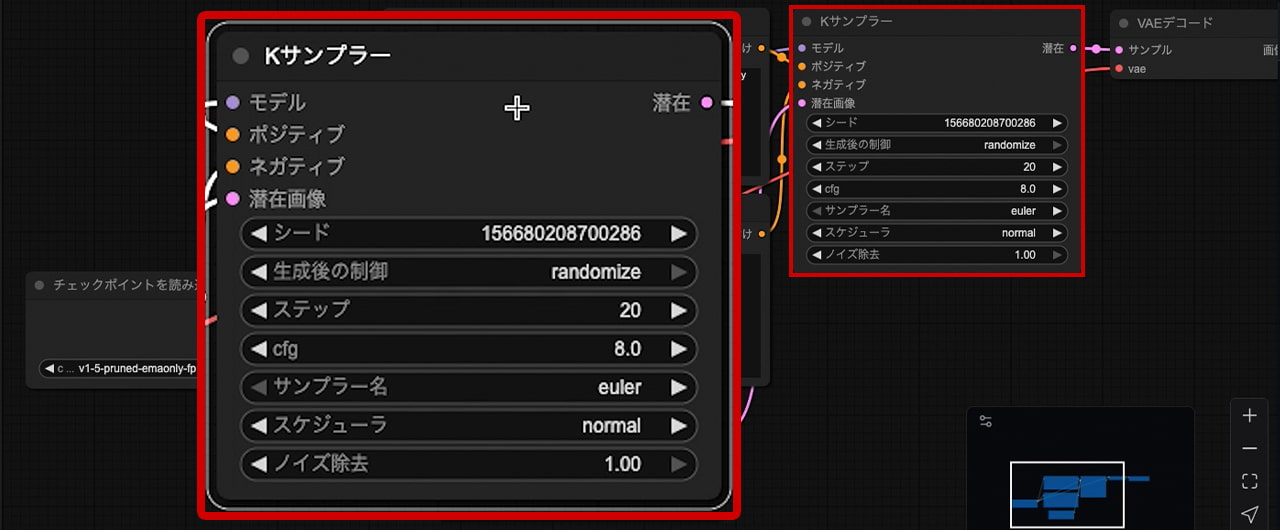
Task: Click the シード value field in enlarged Kサンプラー
Action: (560, 234)
